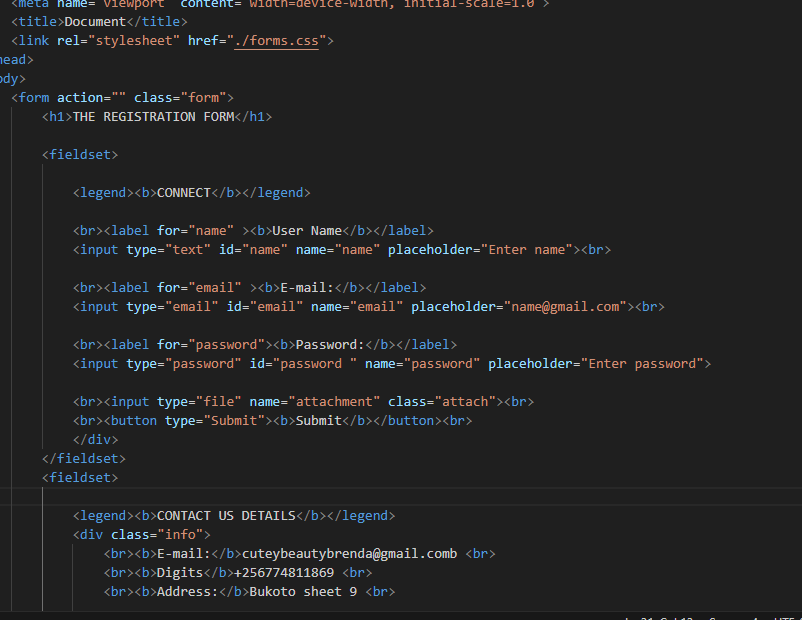Click the "Password:" label text
The height and width of the screenshot is (620, 802).
point(330,345)
